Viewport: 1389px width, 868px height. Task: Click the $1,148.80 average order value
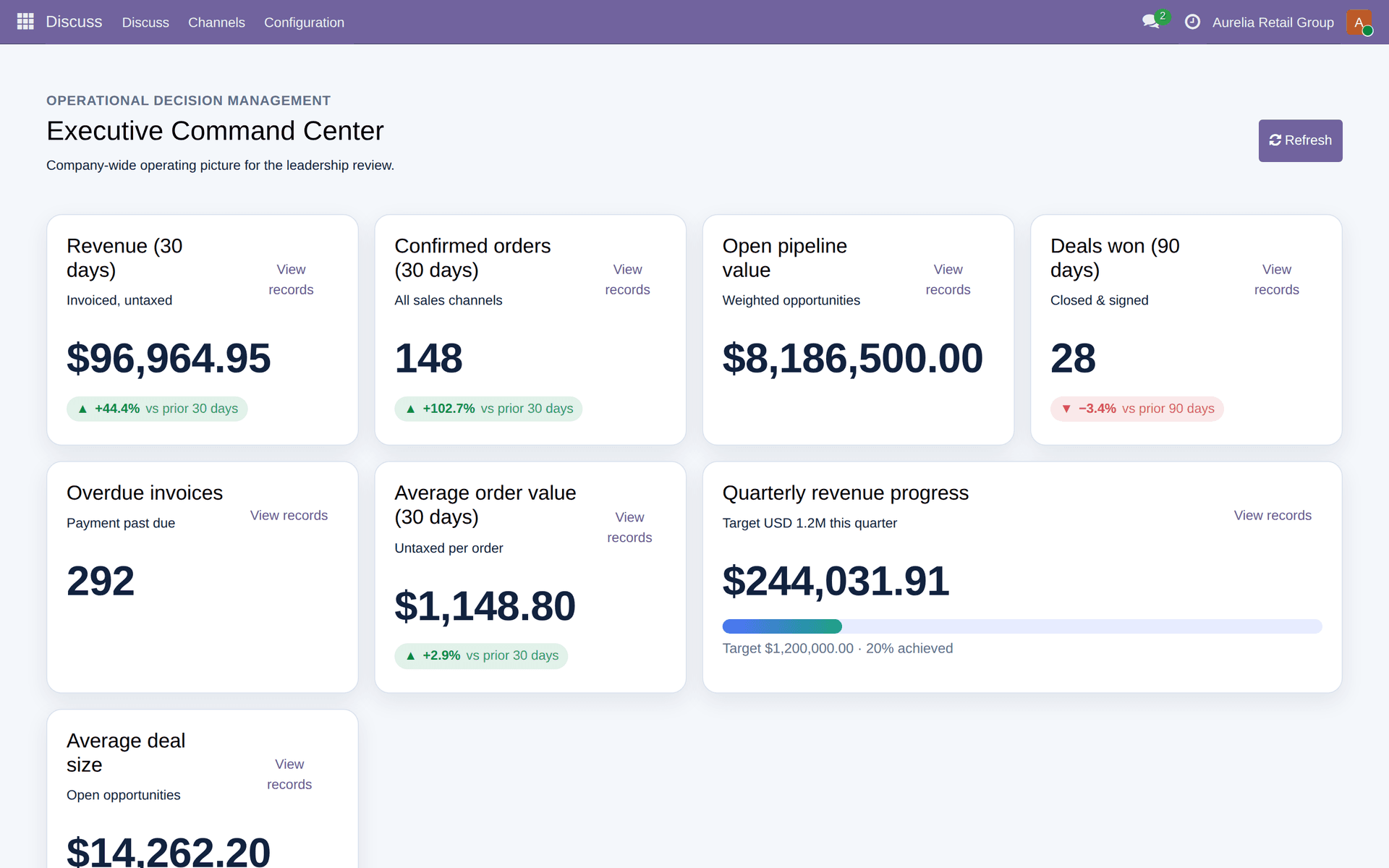click(485, 606)
